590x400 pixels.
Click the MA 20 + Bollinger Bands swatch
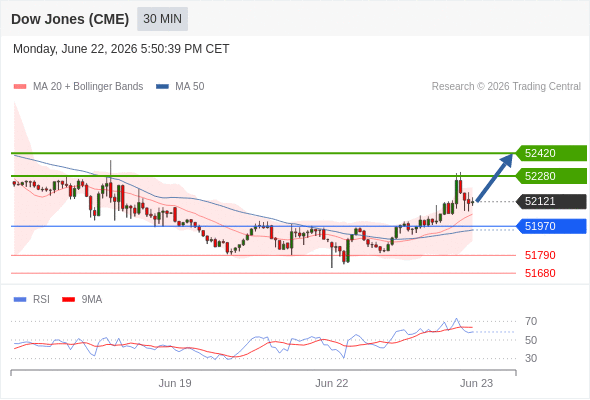[x=20, y=87]
